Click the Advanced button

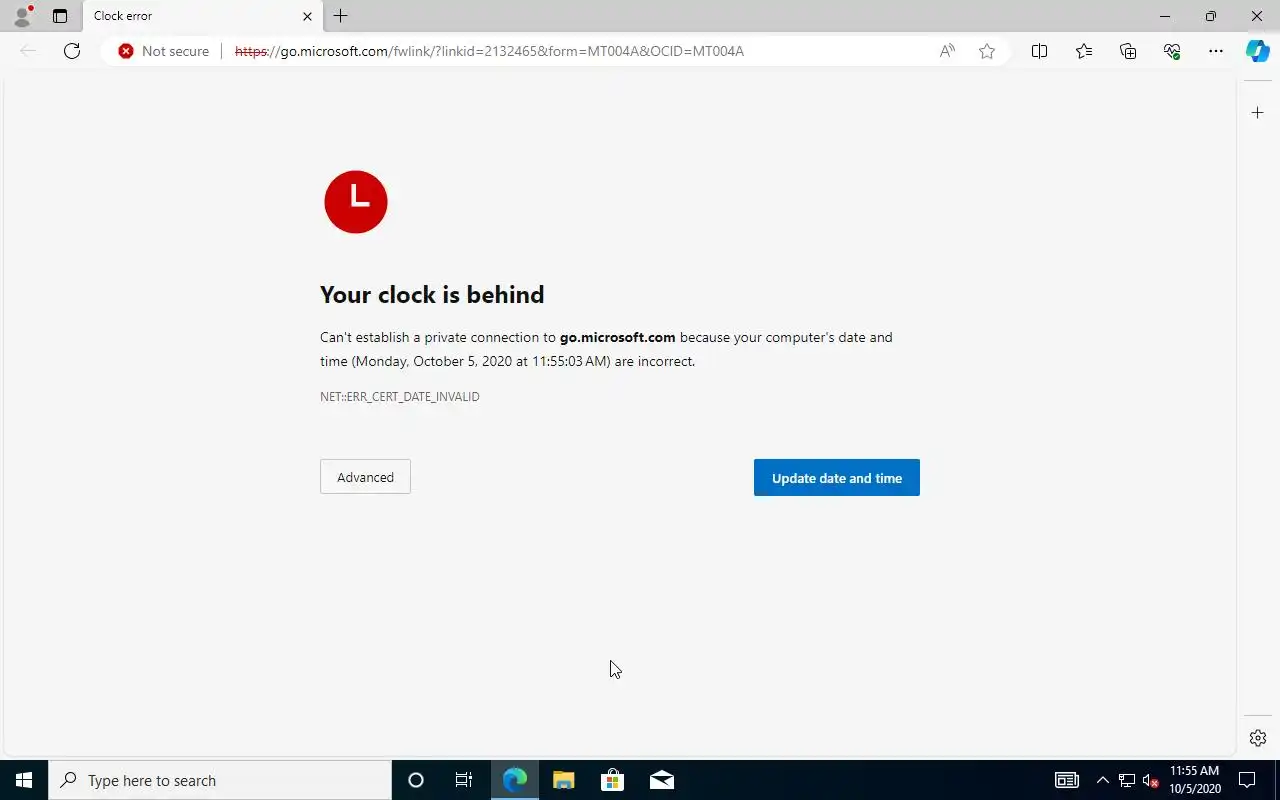[365, 477]
